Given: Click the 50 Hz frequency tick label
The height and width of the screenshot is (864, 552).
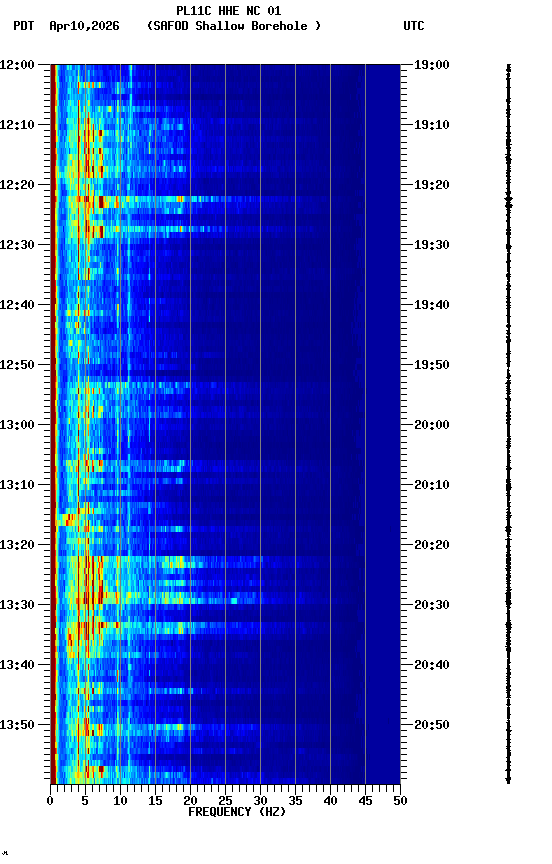Looking at the screenshot, I should point(401,801).
